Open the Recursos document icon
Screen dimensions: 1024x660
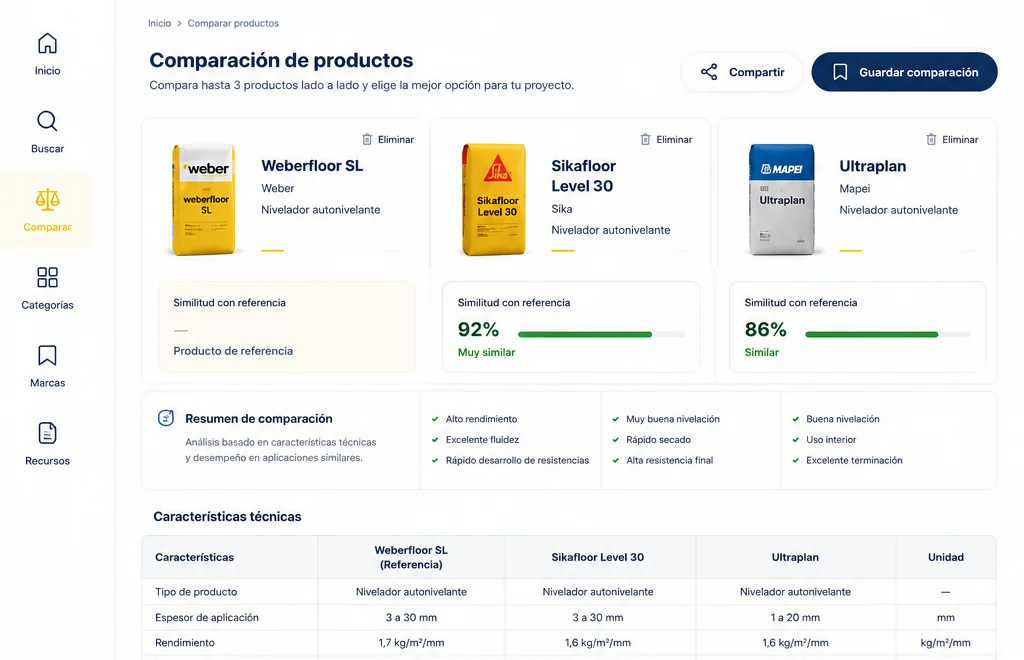coord(47,433)
